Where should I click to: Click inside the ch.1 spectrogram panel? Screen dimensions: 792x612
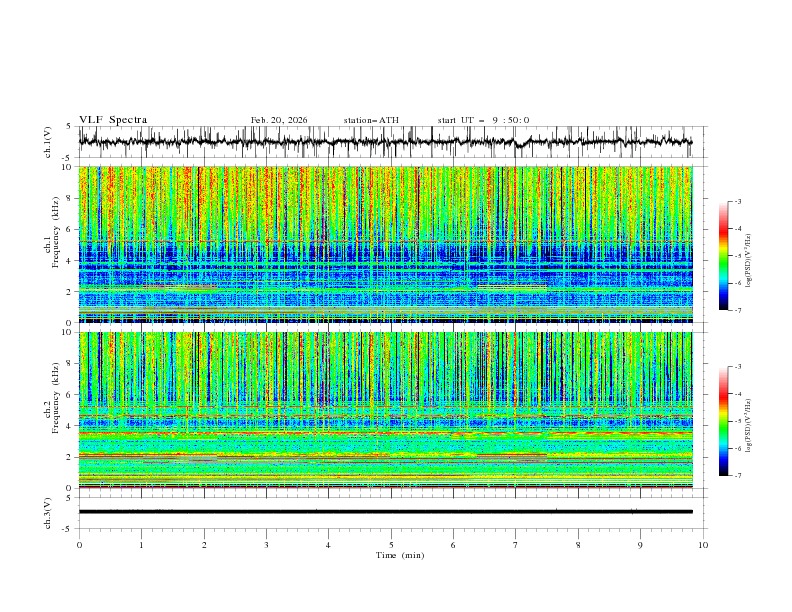(386, 244)
